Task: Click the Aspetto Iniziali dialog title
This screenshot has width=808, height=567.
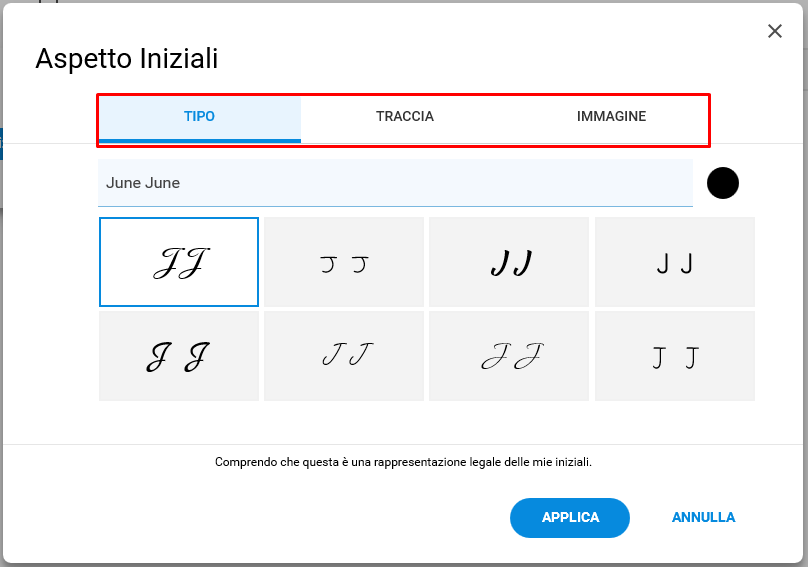Action: coord(127,58)
